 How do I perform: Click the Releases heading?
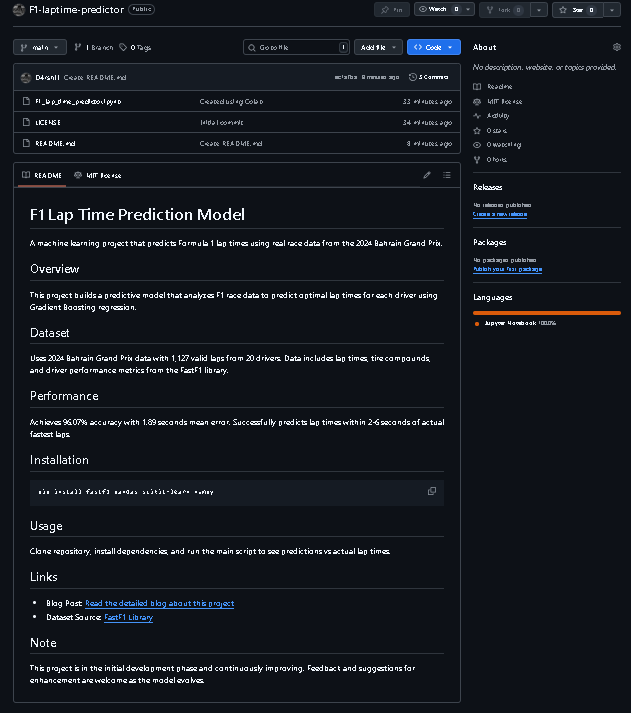[x=487, y=187]
